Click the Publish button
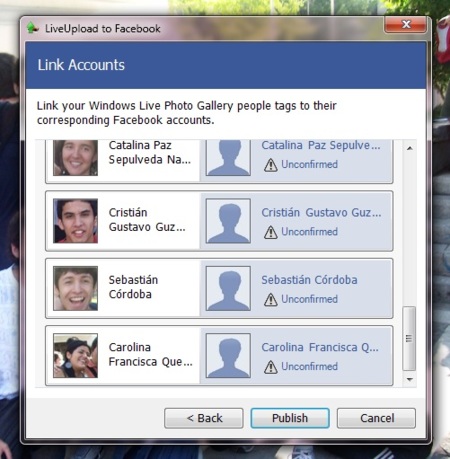 click(x=290, y=418)
